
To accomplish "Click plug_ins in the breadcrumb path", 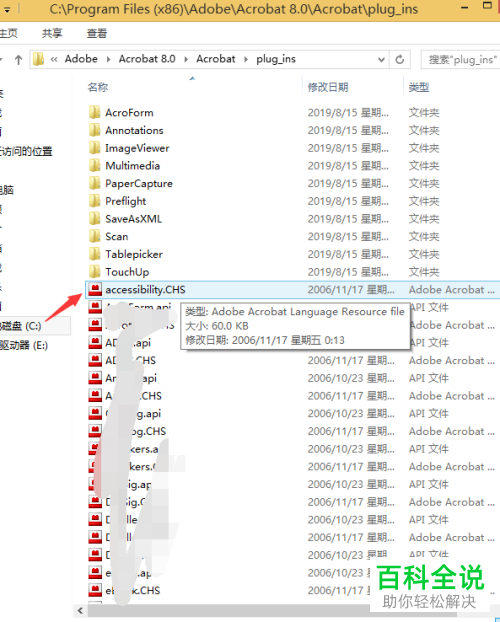I will 276,59.
